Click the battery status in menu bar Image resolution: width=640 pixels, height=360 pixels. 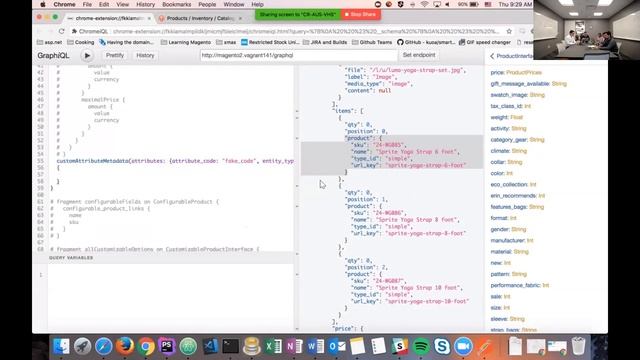point(468,4)
